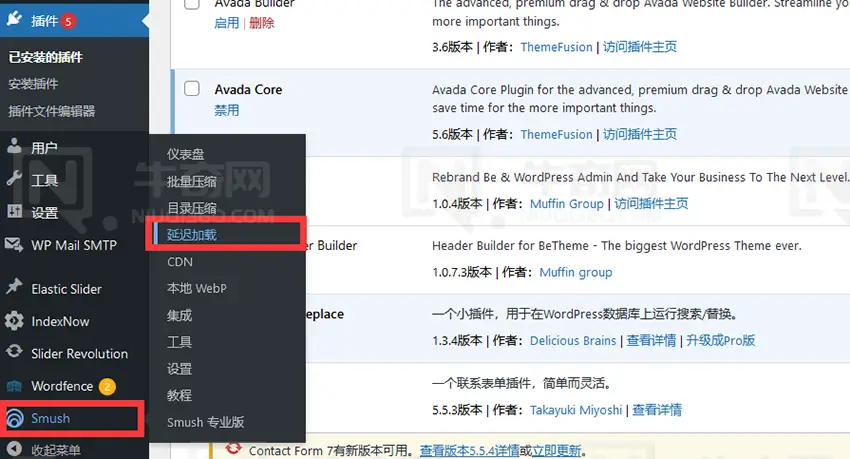This screenshot has width=850, height=459.
Task: Click the Slider Revolution refresh icon
Action: click(15, 353)
